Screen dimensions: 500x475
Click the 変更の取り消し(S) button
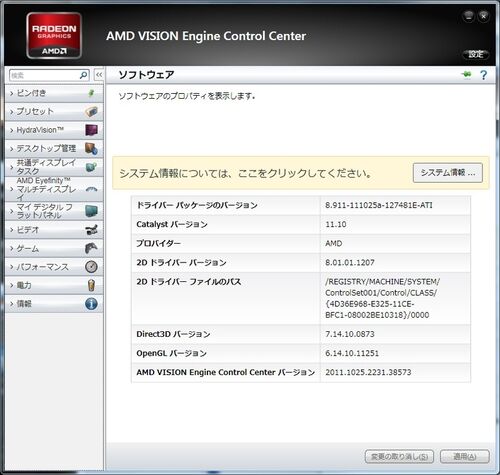399,456
